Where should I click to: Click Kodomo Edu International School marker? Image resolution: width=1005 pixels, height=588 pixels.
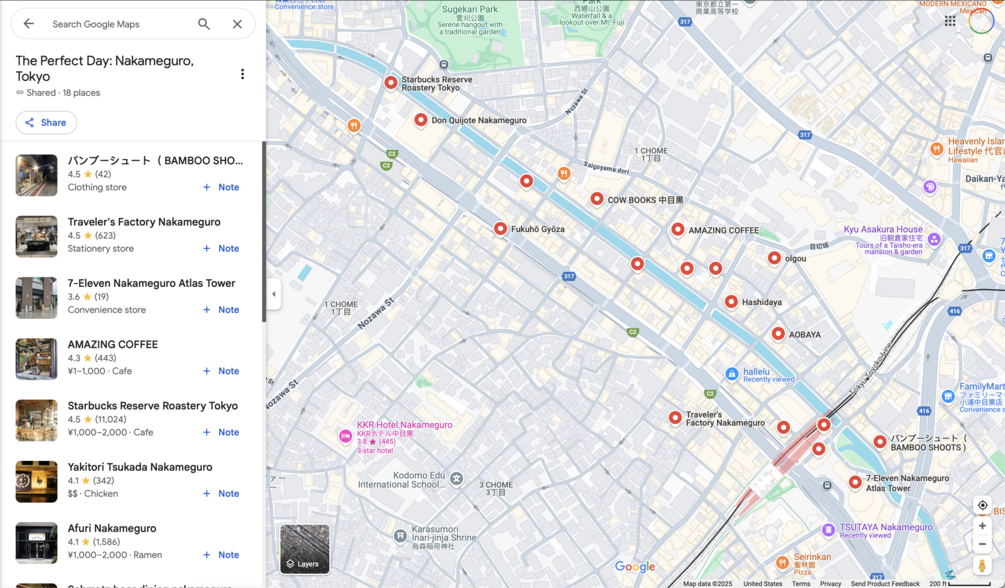[456, 478]
